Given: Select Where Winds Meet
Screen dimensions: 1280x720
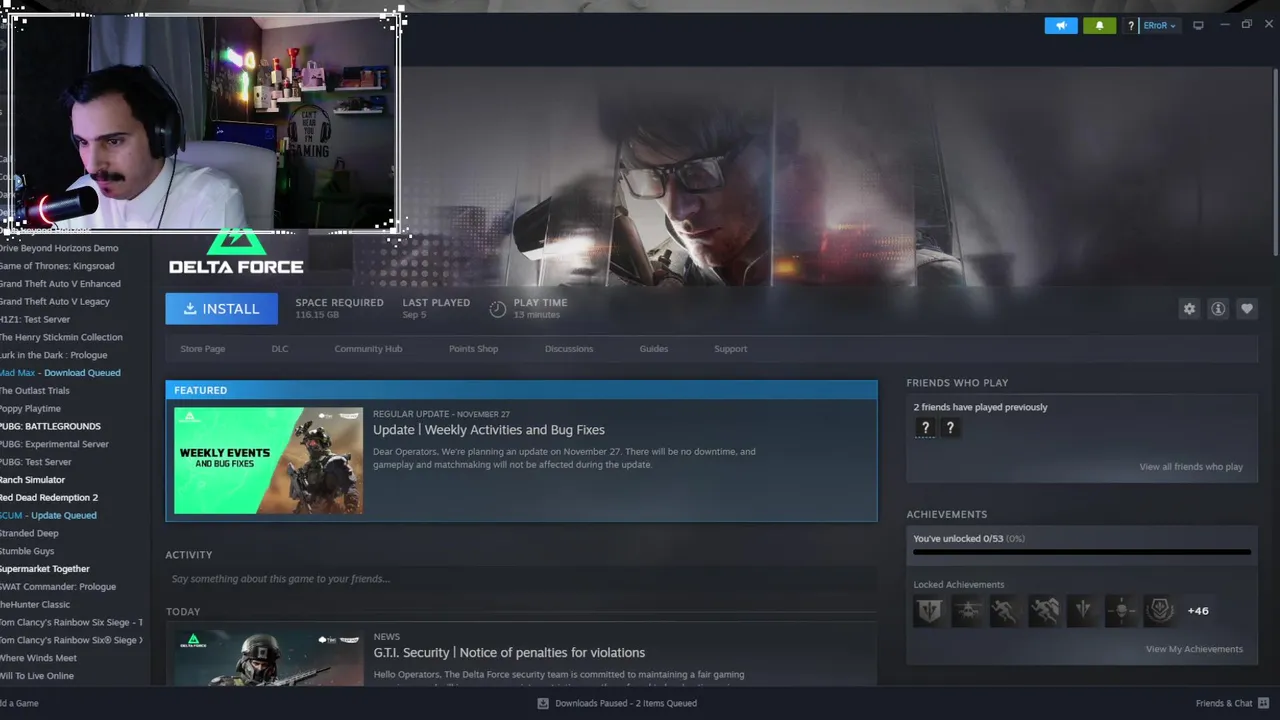Looking at the screenshot, I should coord(38,658).
